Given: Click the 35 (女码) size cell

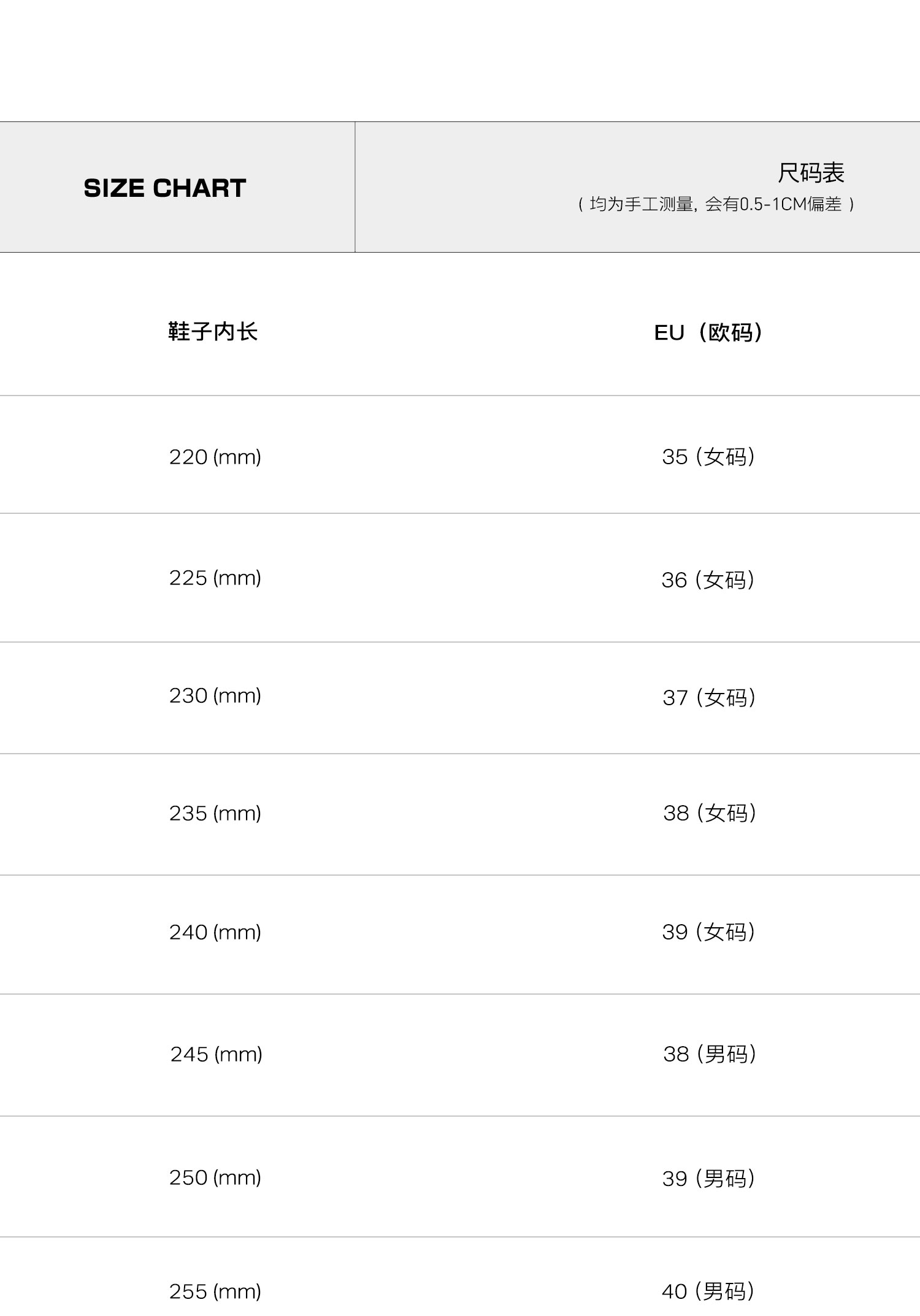Looking at the screenshot, I should tap(708, 457).
